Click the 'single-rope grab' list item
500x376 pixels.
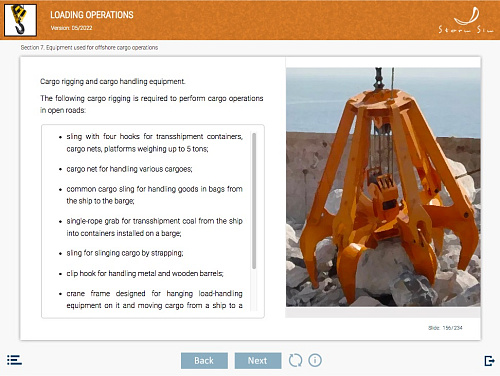154,227
